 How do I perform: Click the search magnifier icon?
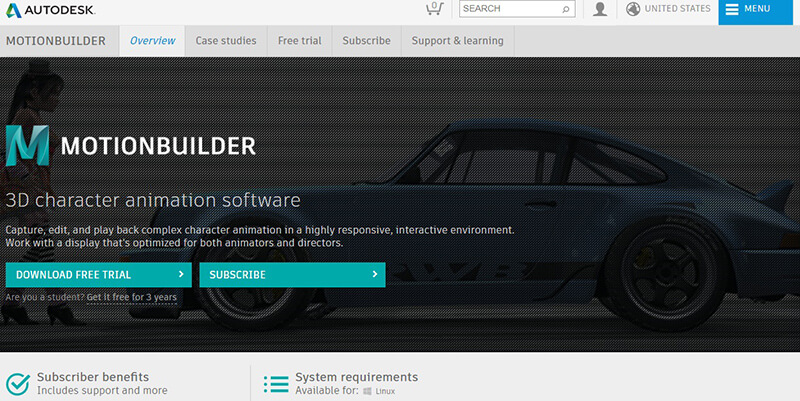[565, 9]
